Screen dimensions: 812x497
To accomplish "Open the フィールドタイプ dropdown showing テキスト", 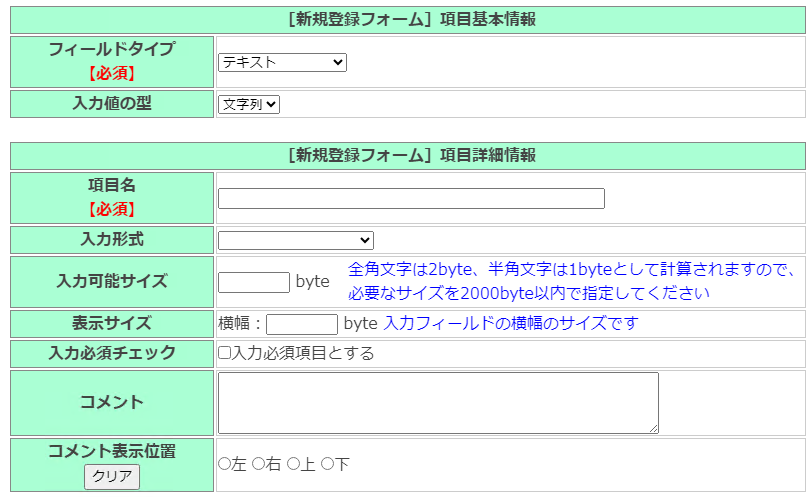I will [282, 63].
